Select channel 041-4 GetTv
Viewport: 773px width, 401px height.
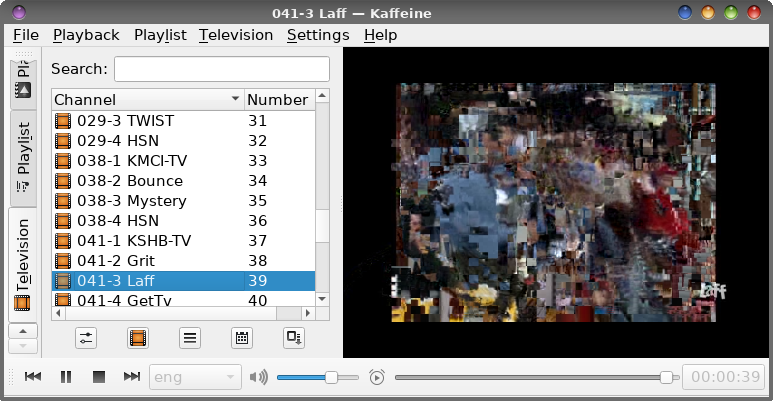pos(183,299)
